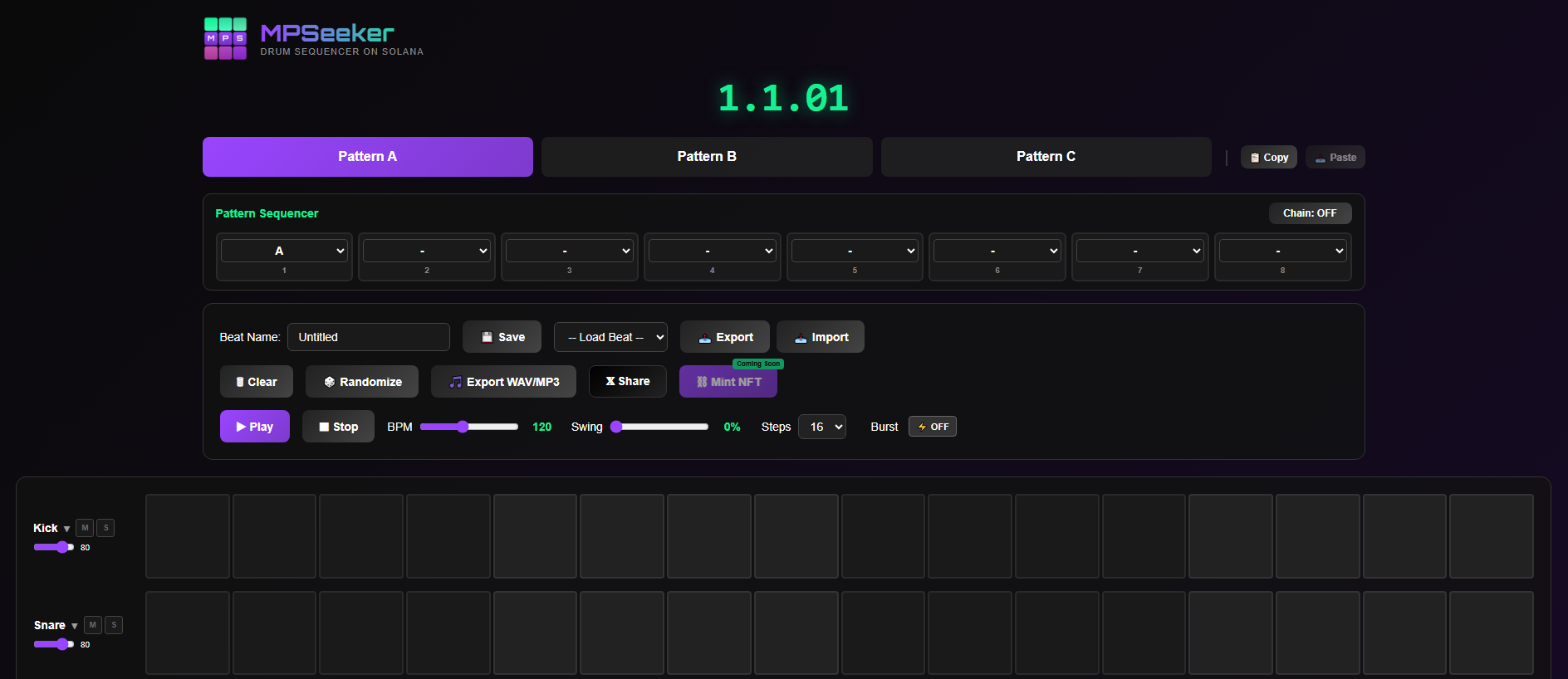The width and height of the screenshot is (1568, 679).
Task: Activate the first Snare step pad
Action: [188, 633]
